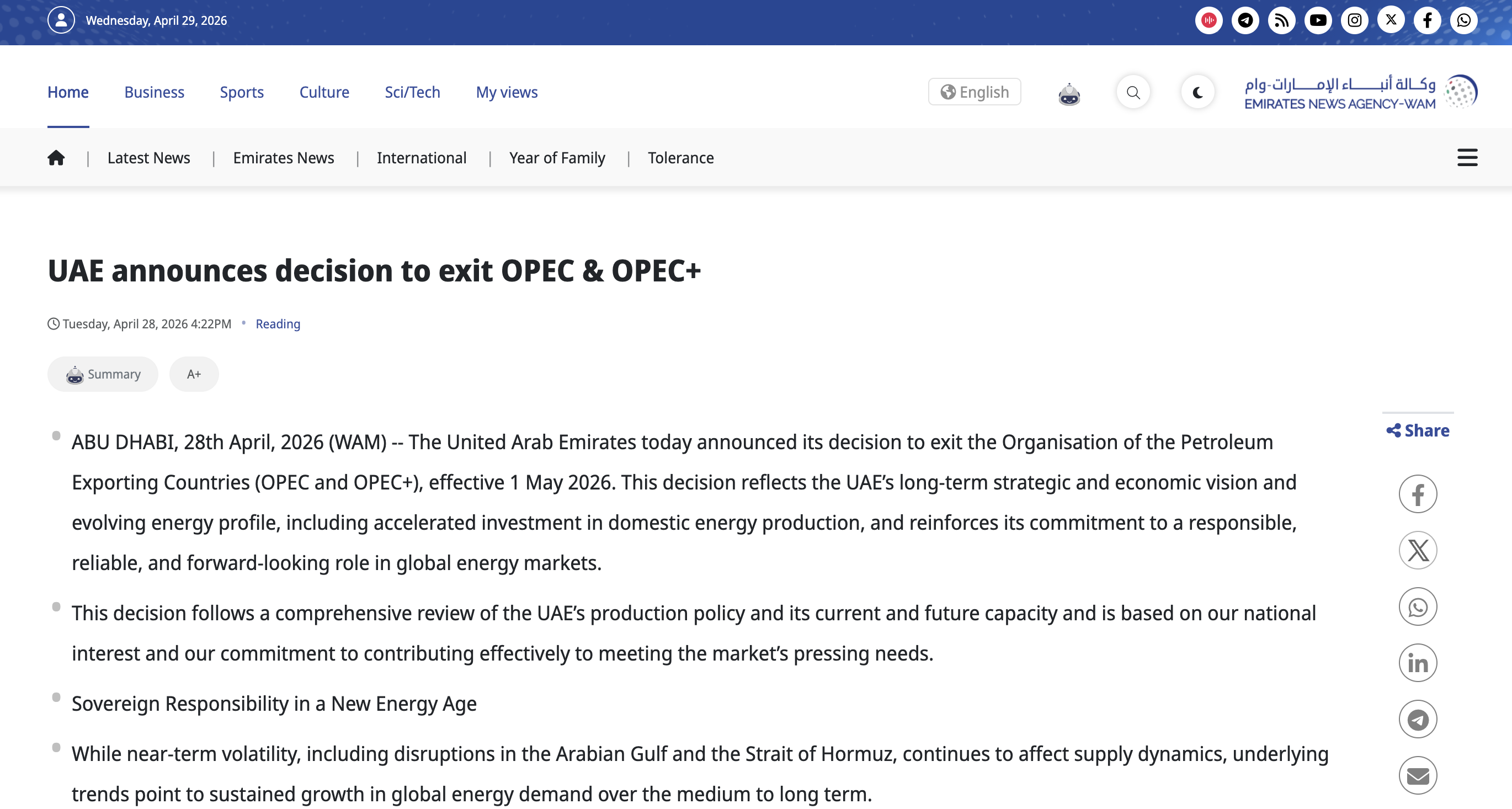The width and height of the screenshot is (1512, 809).
Task: Open the Sci/Tech section
Action: pos(412,92)
